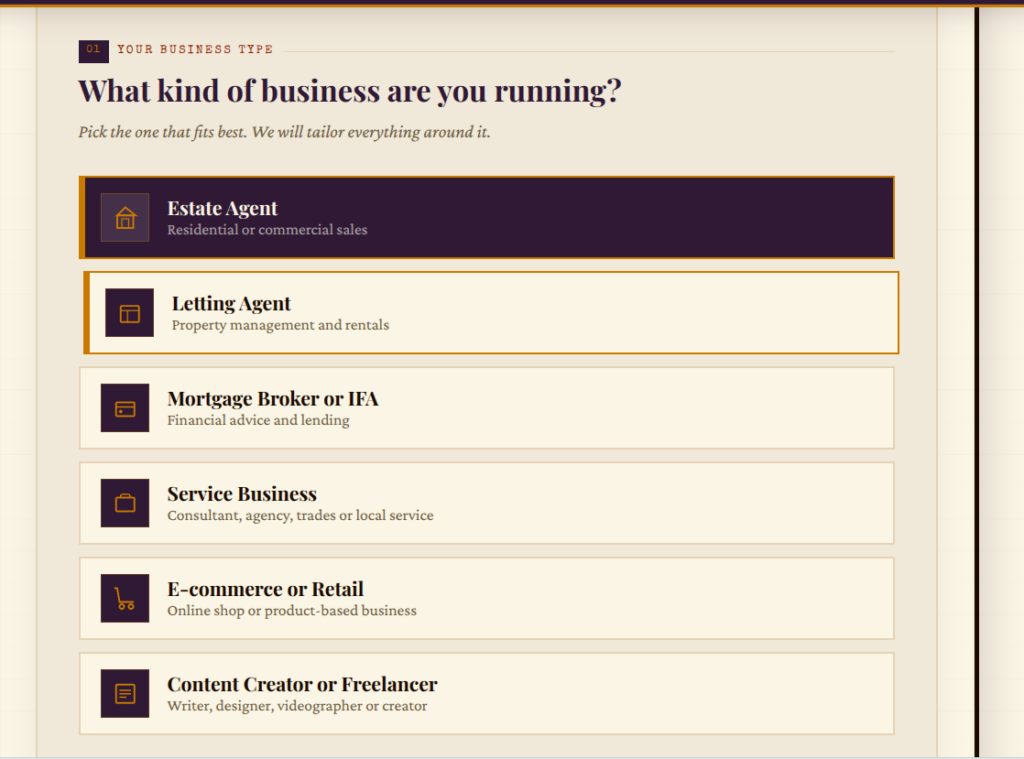Select the Service Business option
This screenshot has height=759, width=1024.
pos(487,504)
